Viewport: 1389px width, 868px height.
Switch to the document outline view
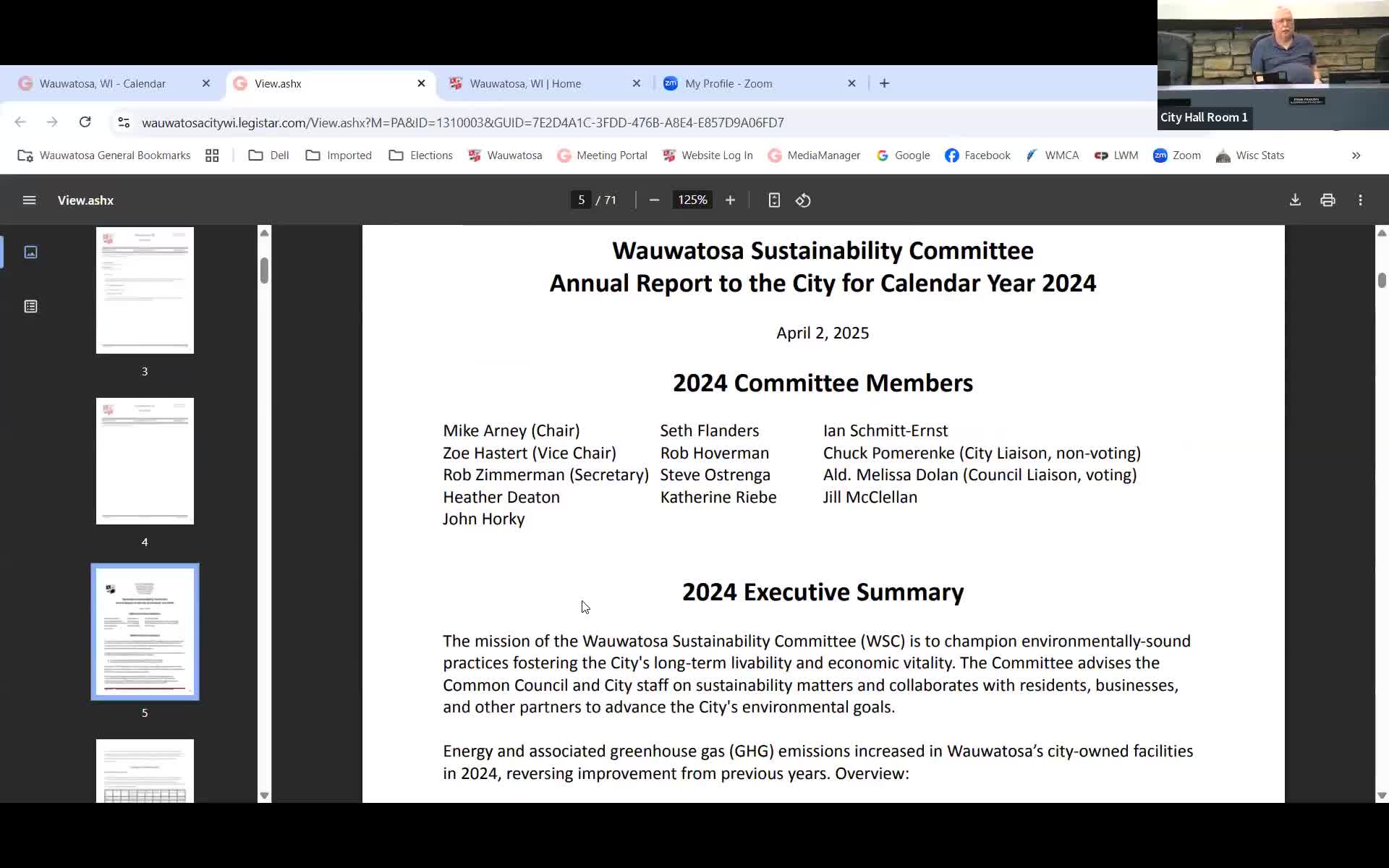pos(30,305)
